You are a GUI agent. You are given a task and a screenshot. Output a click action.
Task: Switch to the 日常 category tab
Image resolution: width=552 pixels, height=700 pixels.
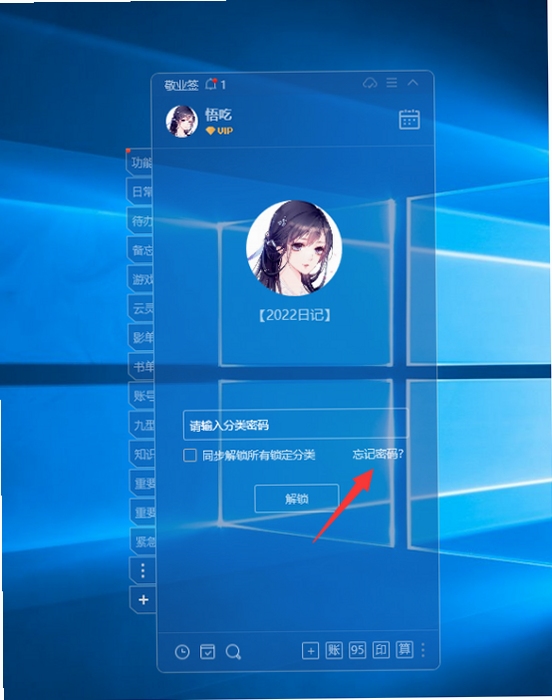141,192
